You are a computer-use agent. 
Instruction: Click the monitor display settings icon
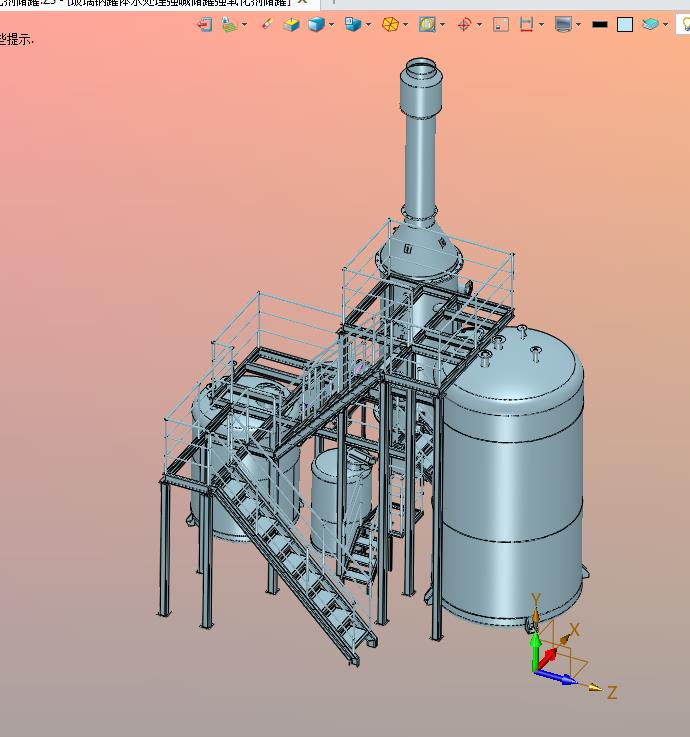pyautogui.click(x=563, y=24)
